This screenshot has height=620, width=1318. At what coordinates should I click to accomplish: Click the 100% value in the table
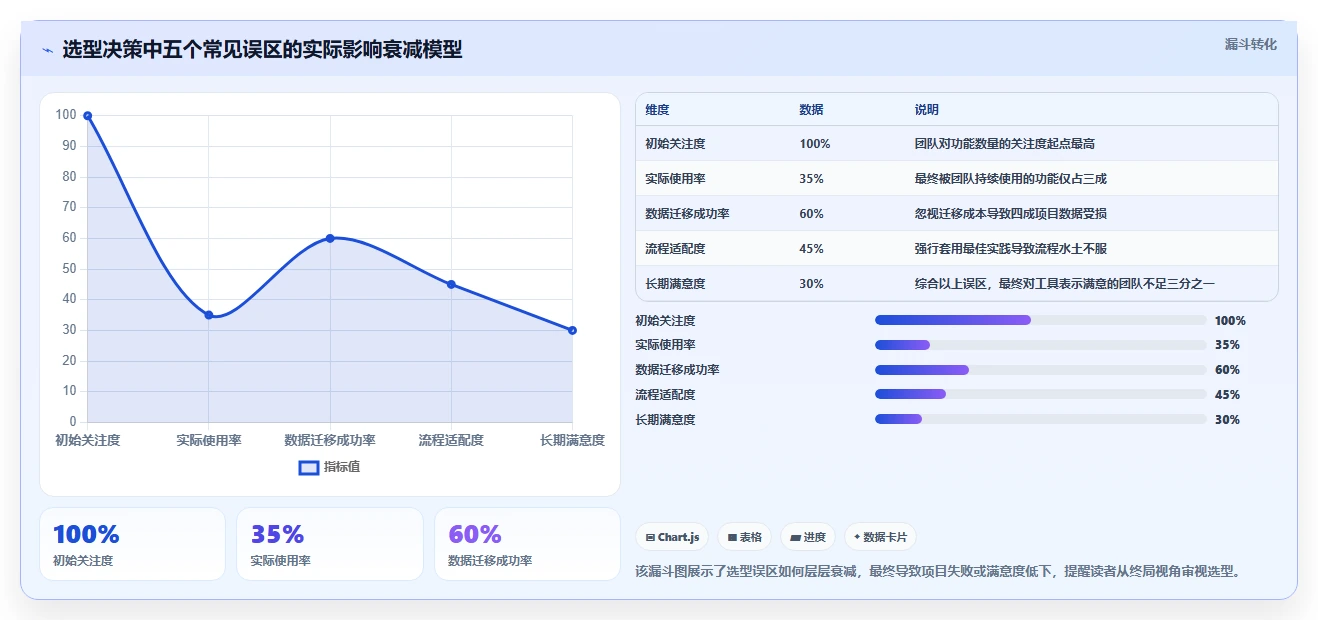[x=815, y=144]
